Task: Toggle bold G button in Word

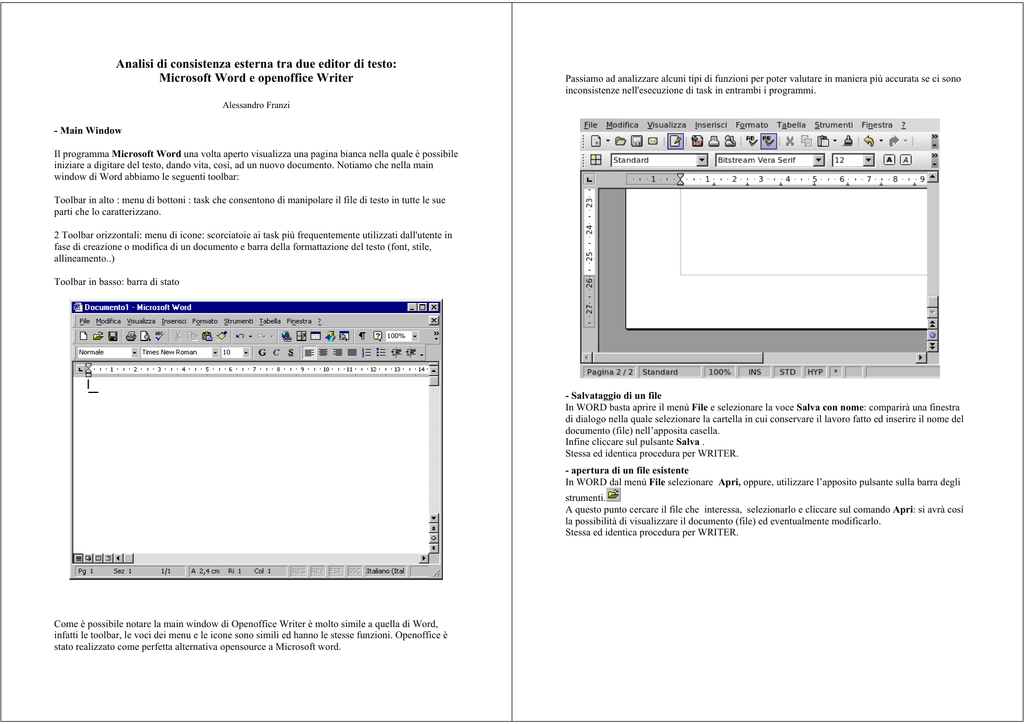Action: [262, 353]
